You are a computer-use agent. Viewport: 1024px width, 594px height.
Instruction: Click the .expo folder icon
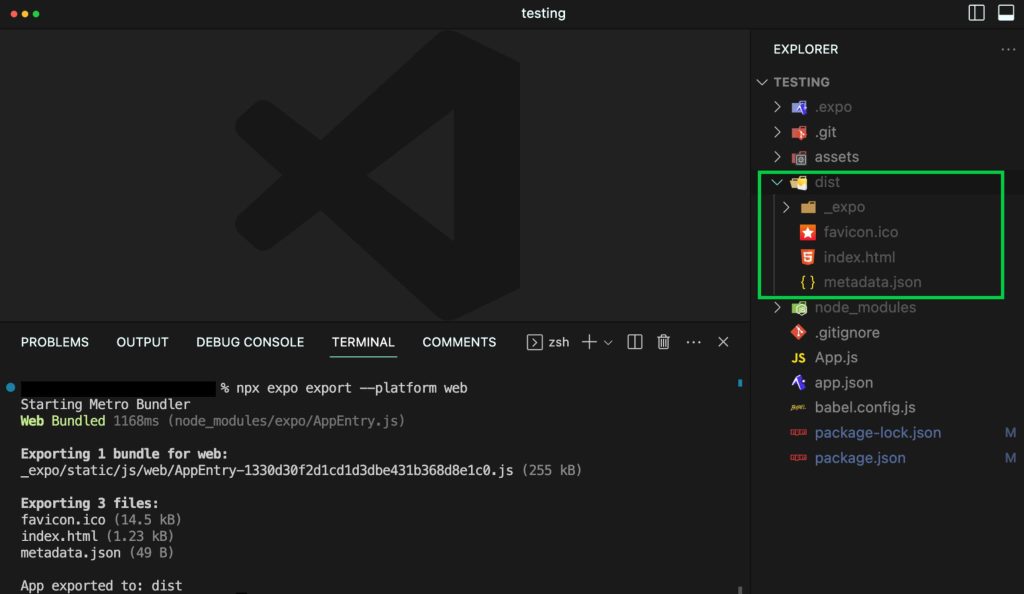799,107
